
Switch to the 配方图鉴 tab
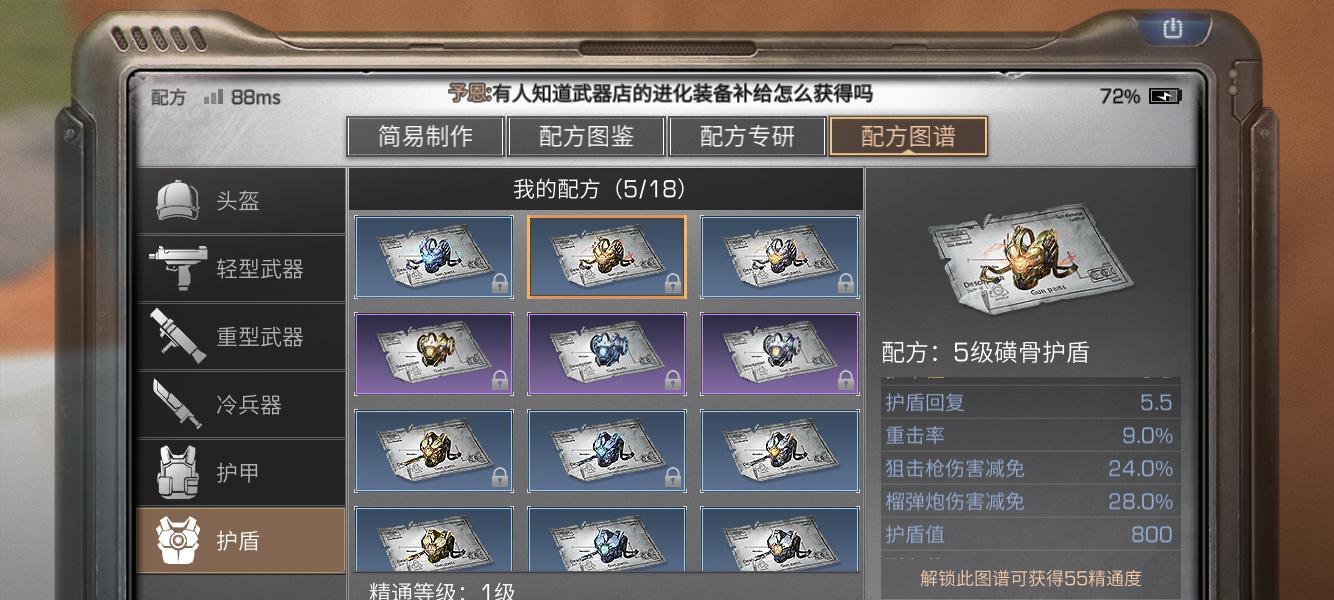(587, 137)
